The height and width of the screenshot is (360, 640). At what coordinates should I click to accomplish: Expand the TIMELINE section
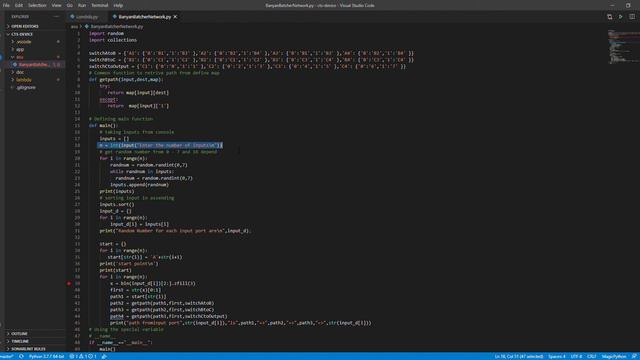click(x=20, y=341)
